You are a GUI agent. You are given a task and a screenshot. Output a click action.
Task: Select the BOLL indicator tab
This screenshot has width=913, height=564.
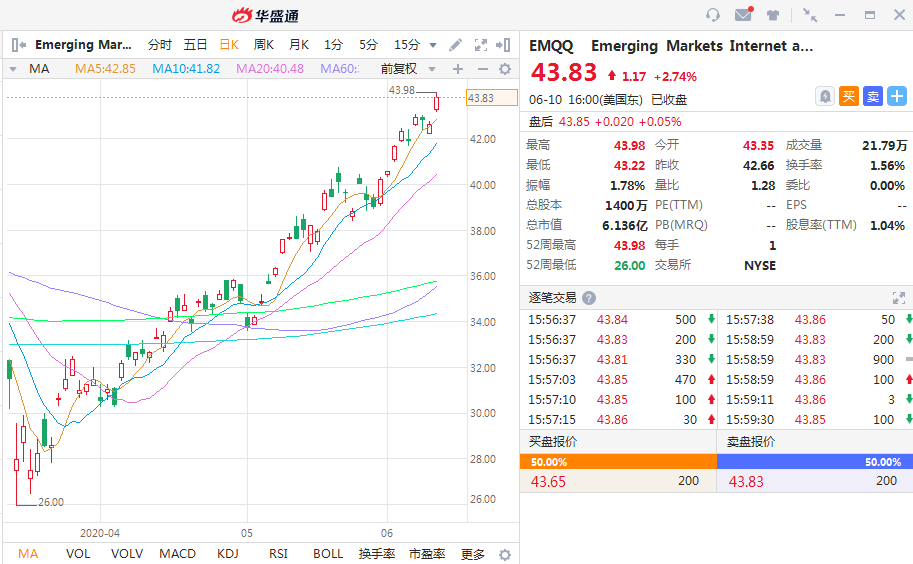click(328, 554)
